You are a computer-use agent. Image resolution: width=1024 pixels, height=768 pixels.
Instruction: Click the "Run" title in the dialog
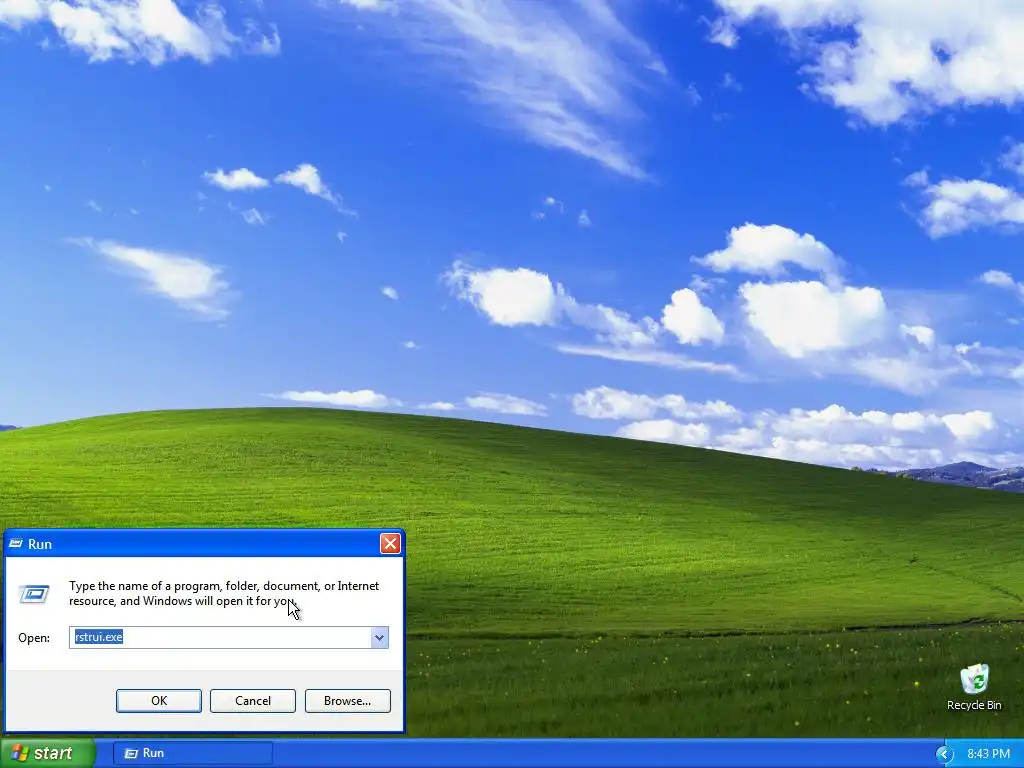click(x=40, y=544)
